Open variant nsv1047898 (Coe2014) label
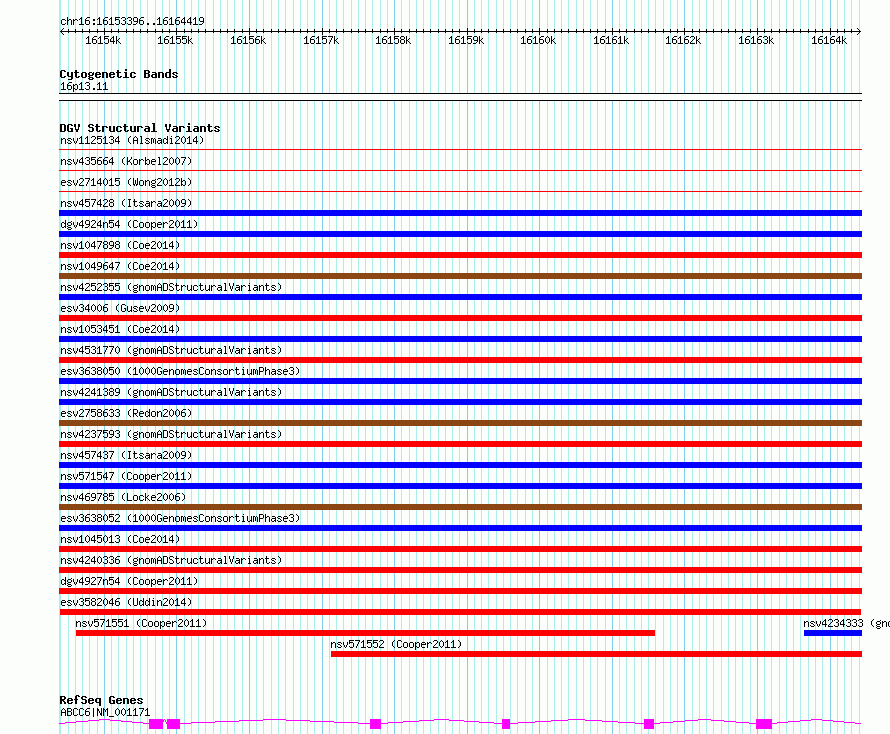 tap(120, 245)
